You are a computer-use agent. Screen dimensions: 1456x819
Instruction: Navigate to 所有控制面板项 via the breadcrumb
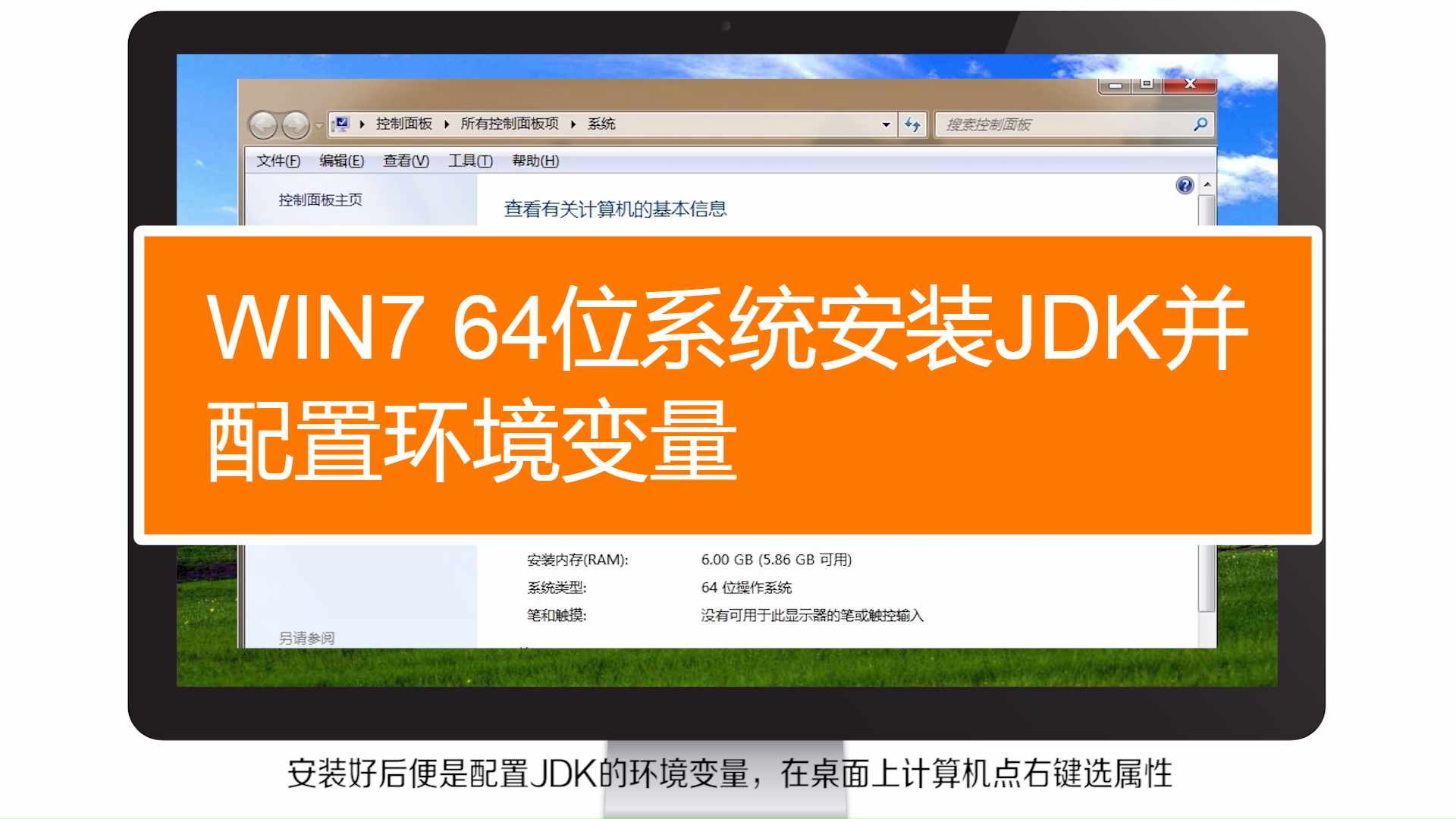click(508, 124)
